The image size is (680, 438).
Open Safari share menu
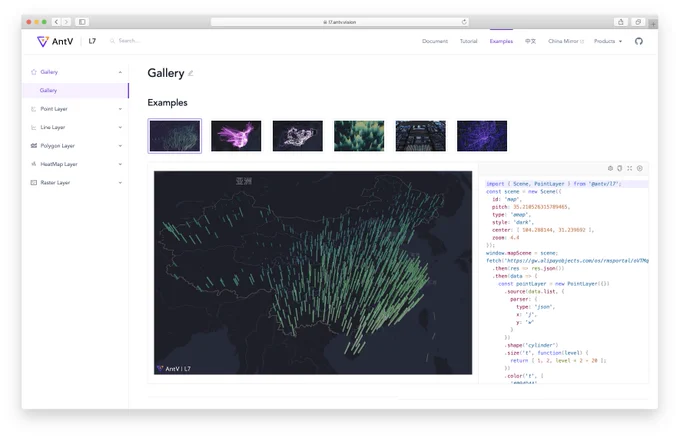[621, 22]
